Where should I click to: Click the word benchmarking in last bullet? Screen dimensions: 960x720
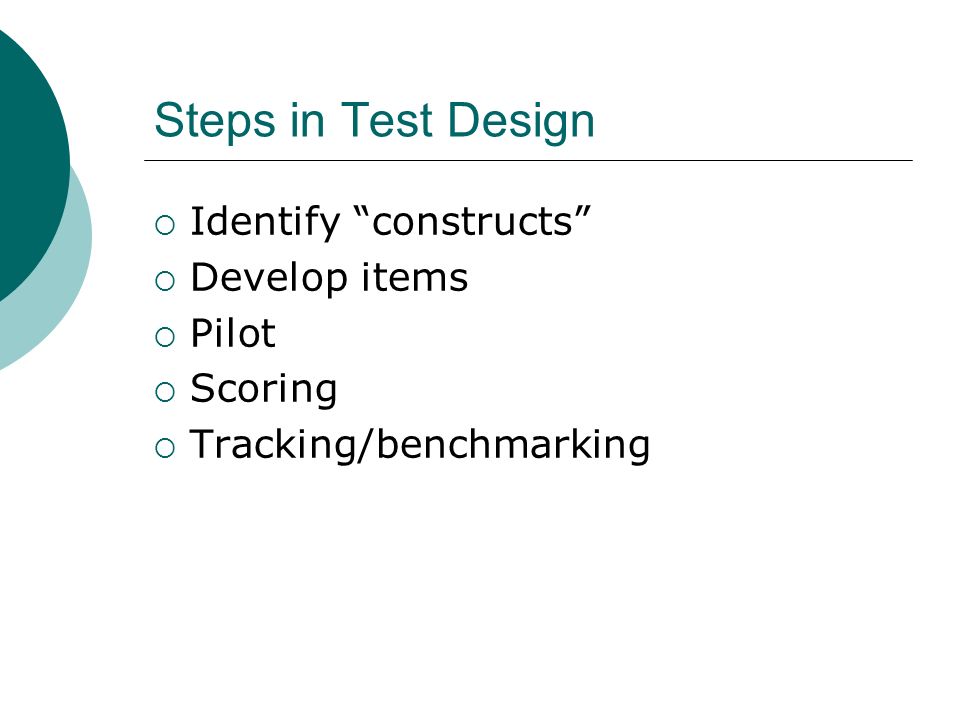512,445
